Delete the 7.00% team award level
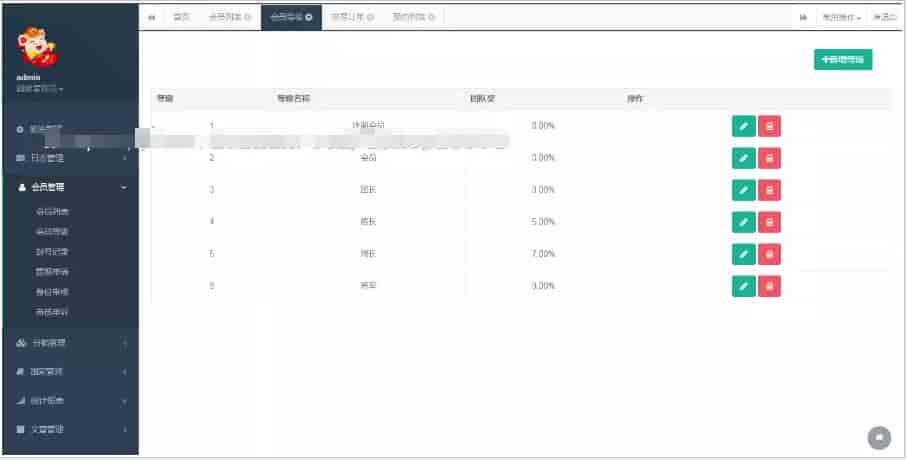Viewport: 907px width, 460px height. 769,254
